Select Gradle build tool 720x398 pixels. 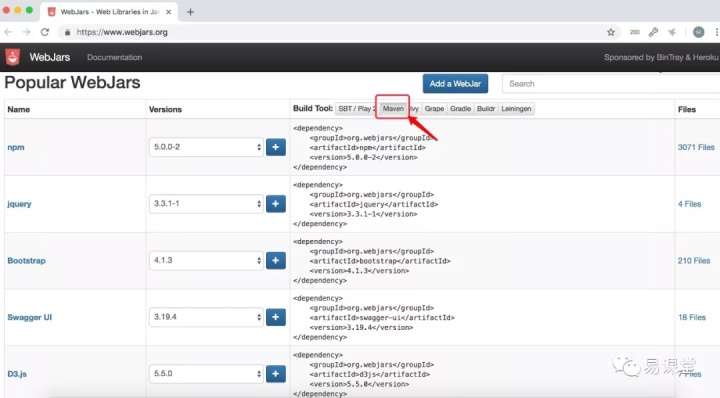click(460, 109)
